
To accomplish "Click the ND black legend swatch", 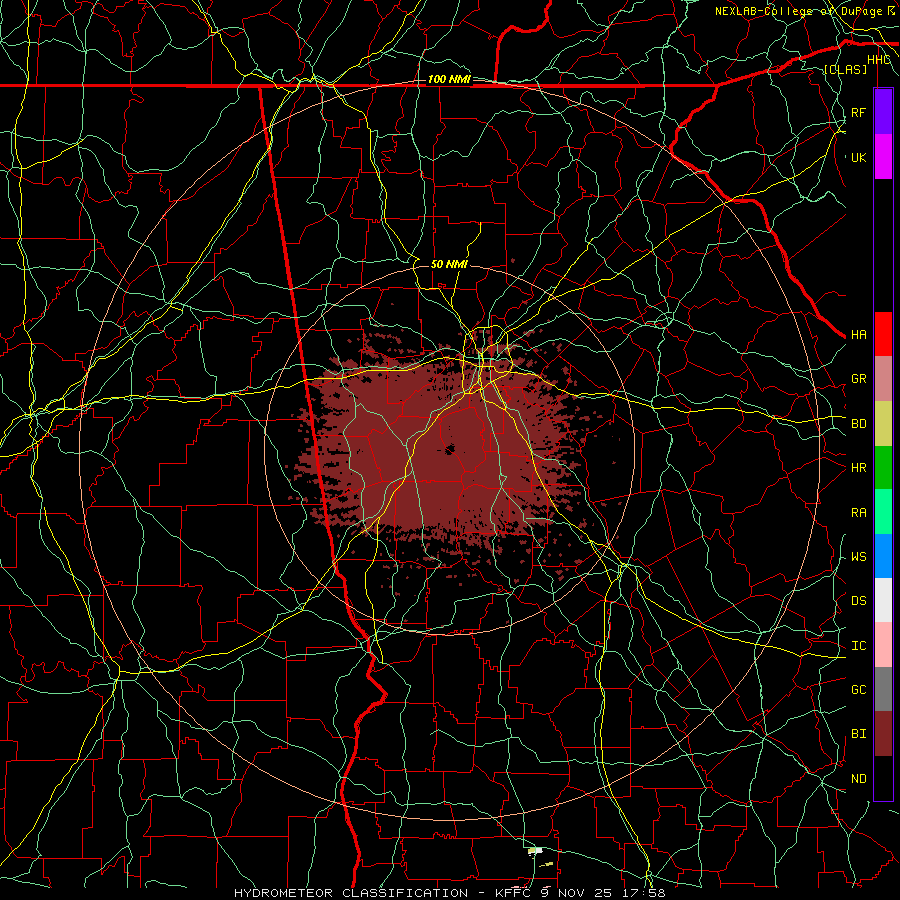I will [x=883, y=778].
